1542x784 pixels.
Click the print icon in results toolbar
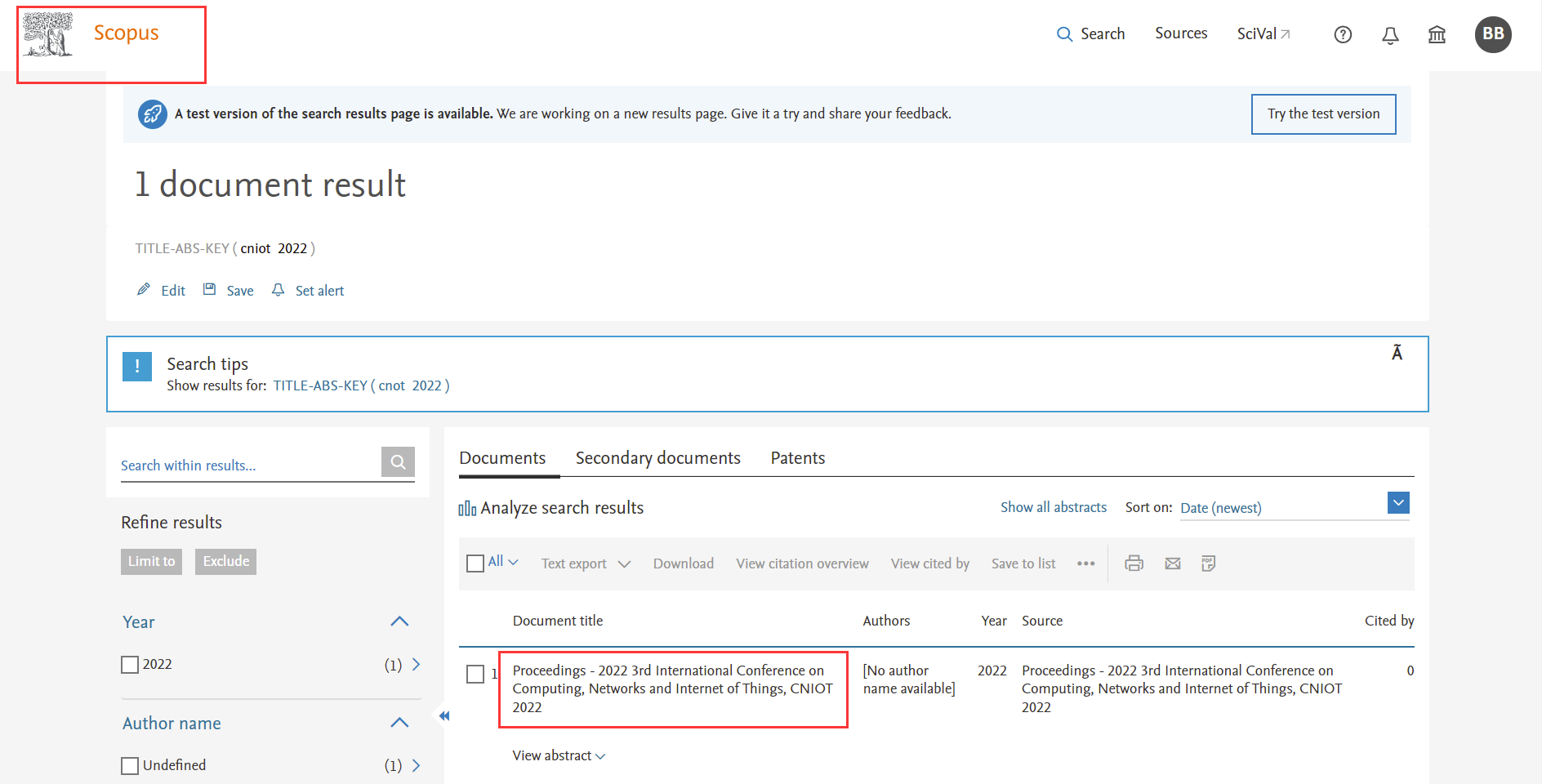pos(1134,563)
